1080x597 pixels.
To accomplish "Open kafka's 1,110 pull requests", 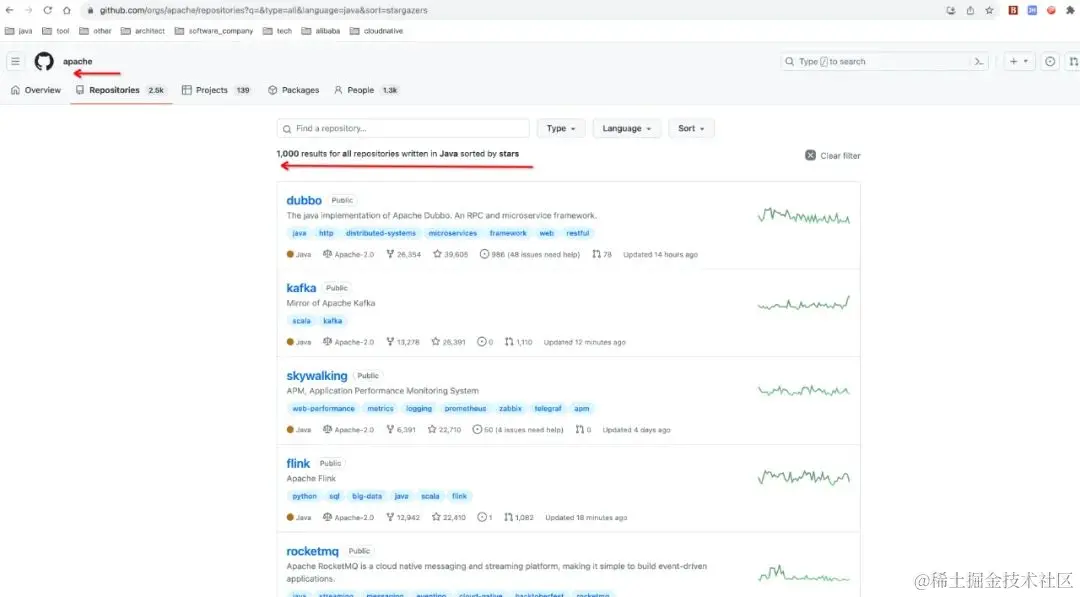I will [x=518, y=342].
